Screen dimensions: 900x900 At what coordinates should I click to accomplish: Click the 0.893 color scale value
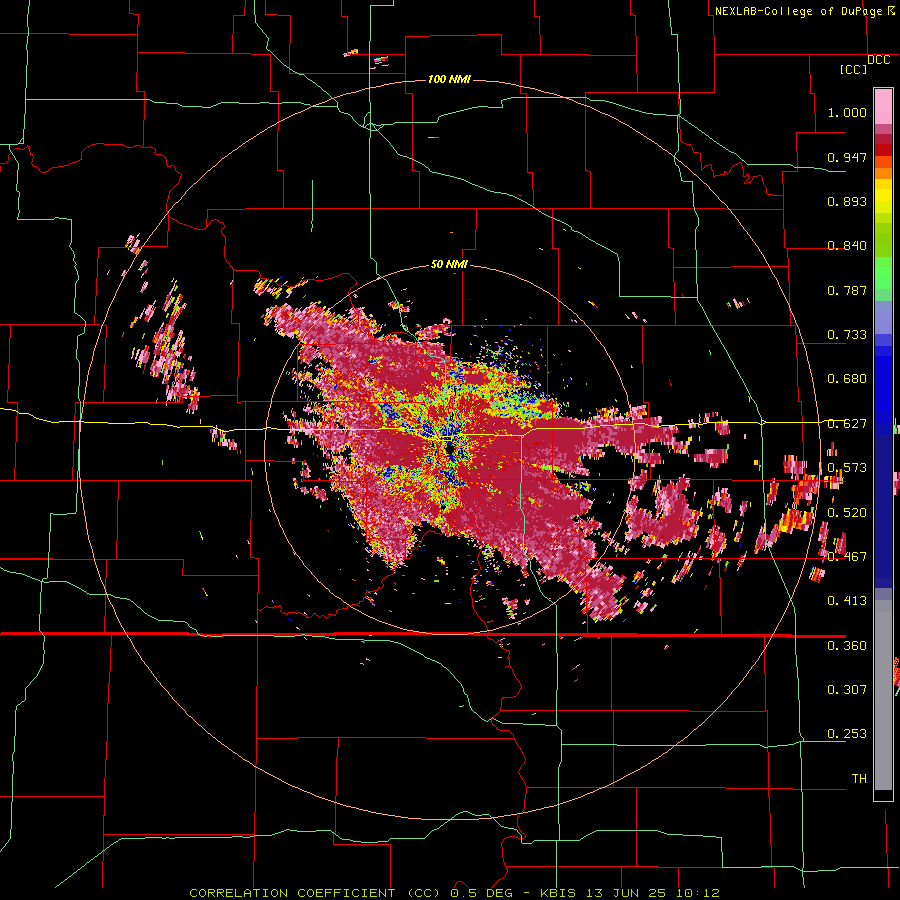point(847,201)
